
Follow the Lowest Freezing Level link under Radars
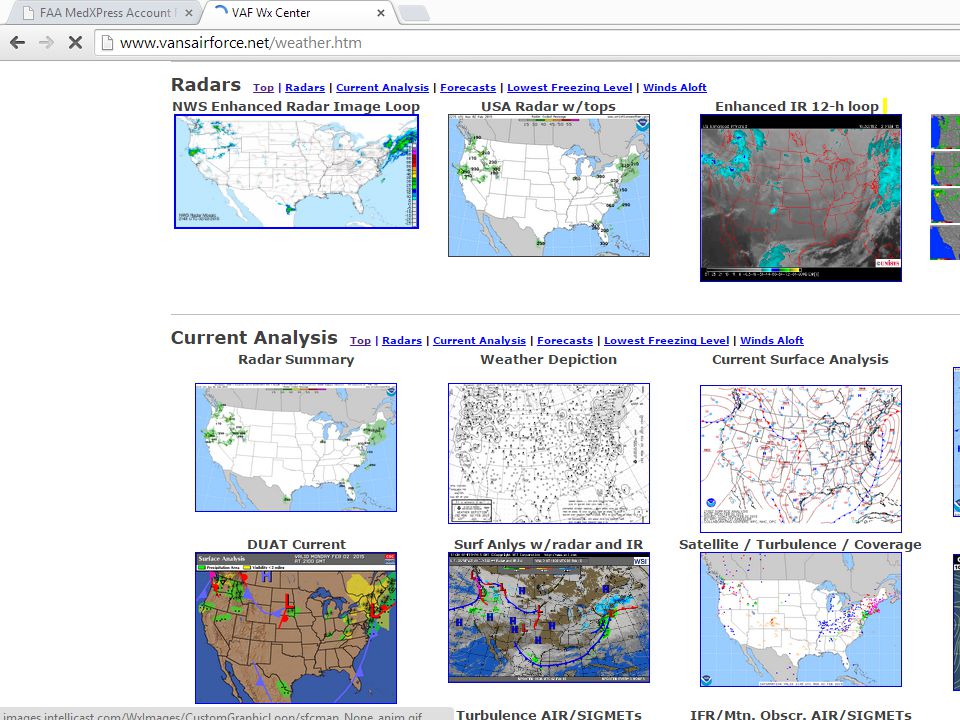(x=569, y=88)
